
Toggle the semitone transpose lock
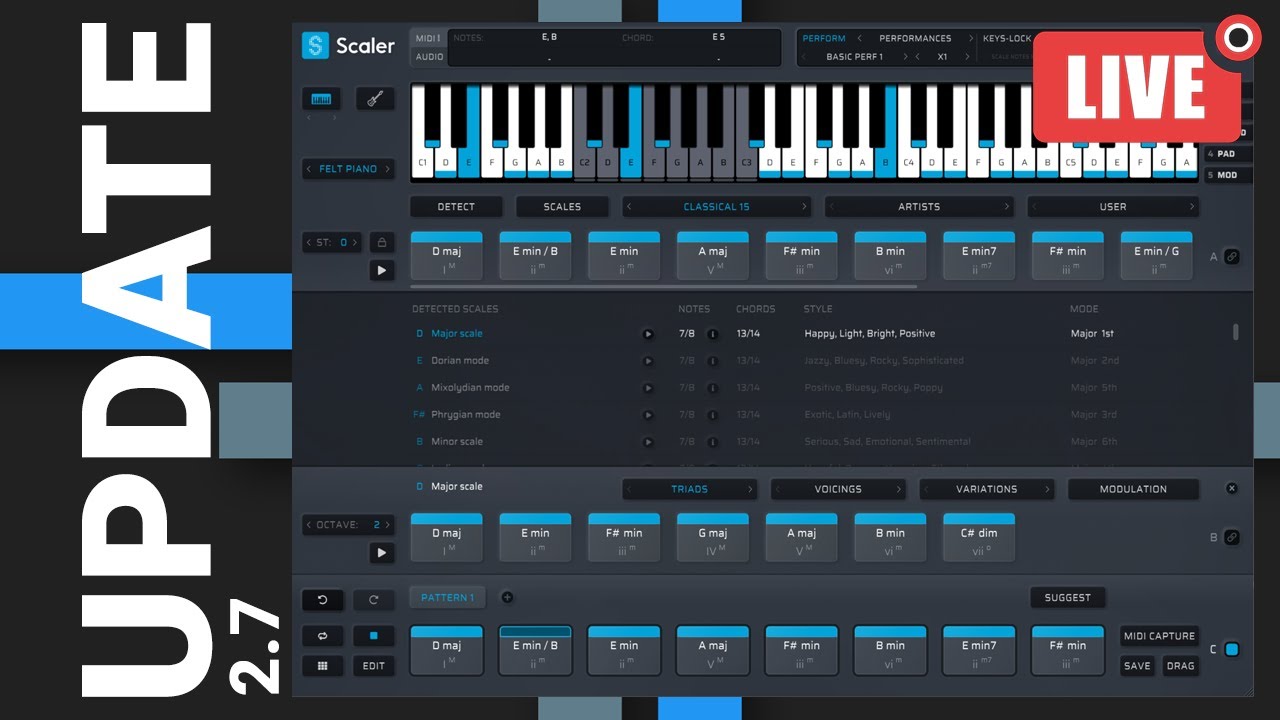(380, 242)
